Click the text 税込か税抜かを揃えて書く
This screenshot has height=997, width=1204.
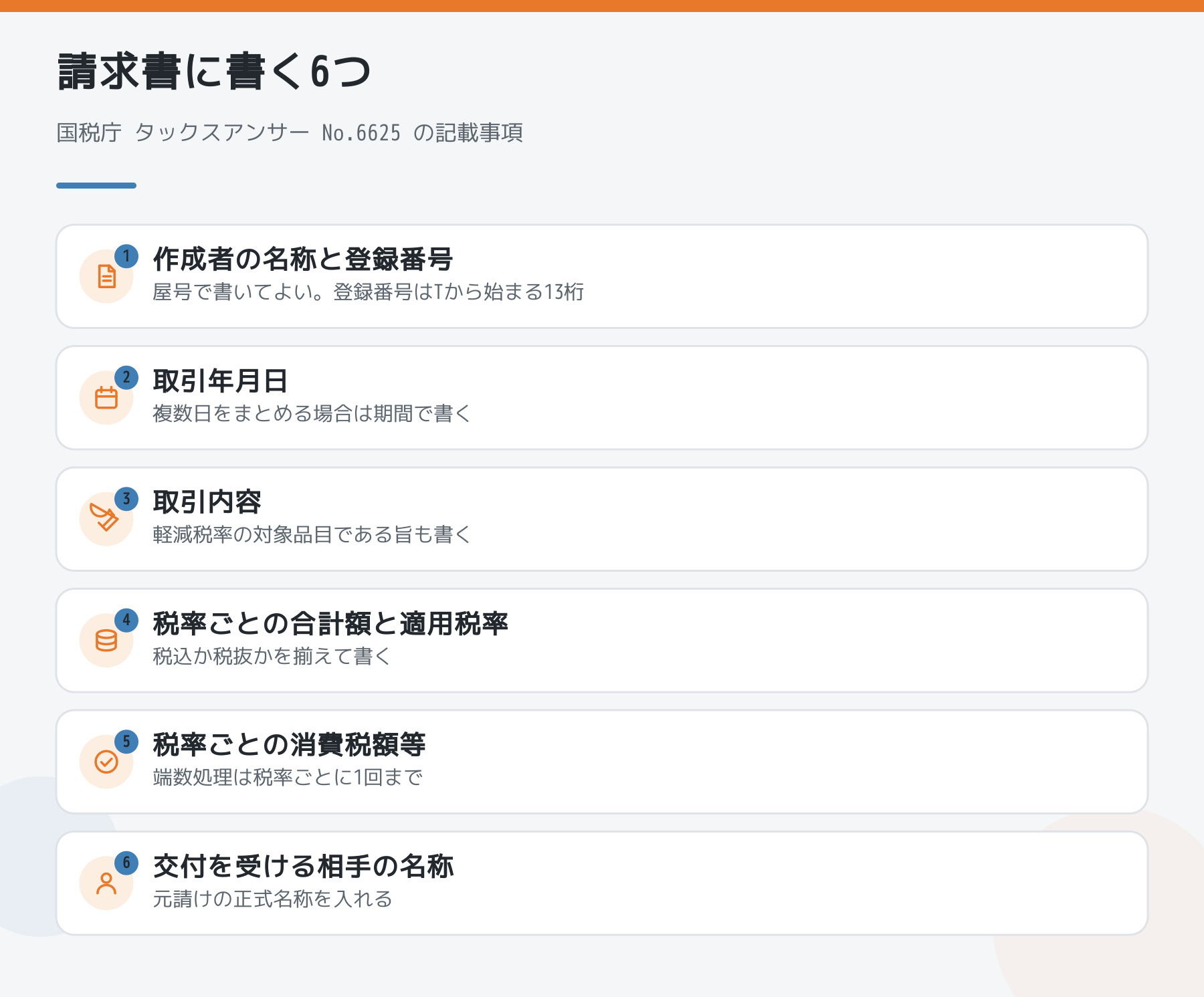point(272,657)
